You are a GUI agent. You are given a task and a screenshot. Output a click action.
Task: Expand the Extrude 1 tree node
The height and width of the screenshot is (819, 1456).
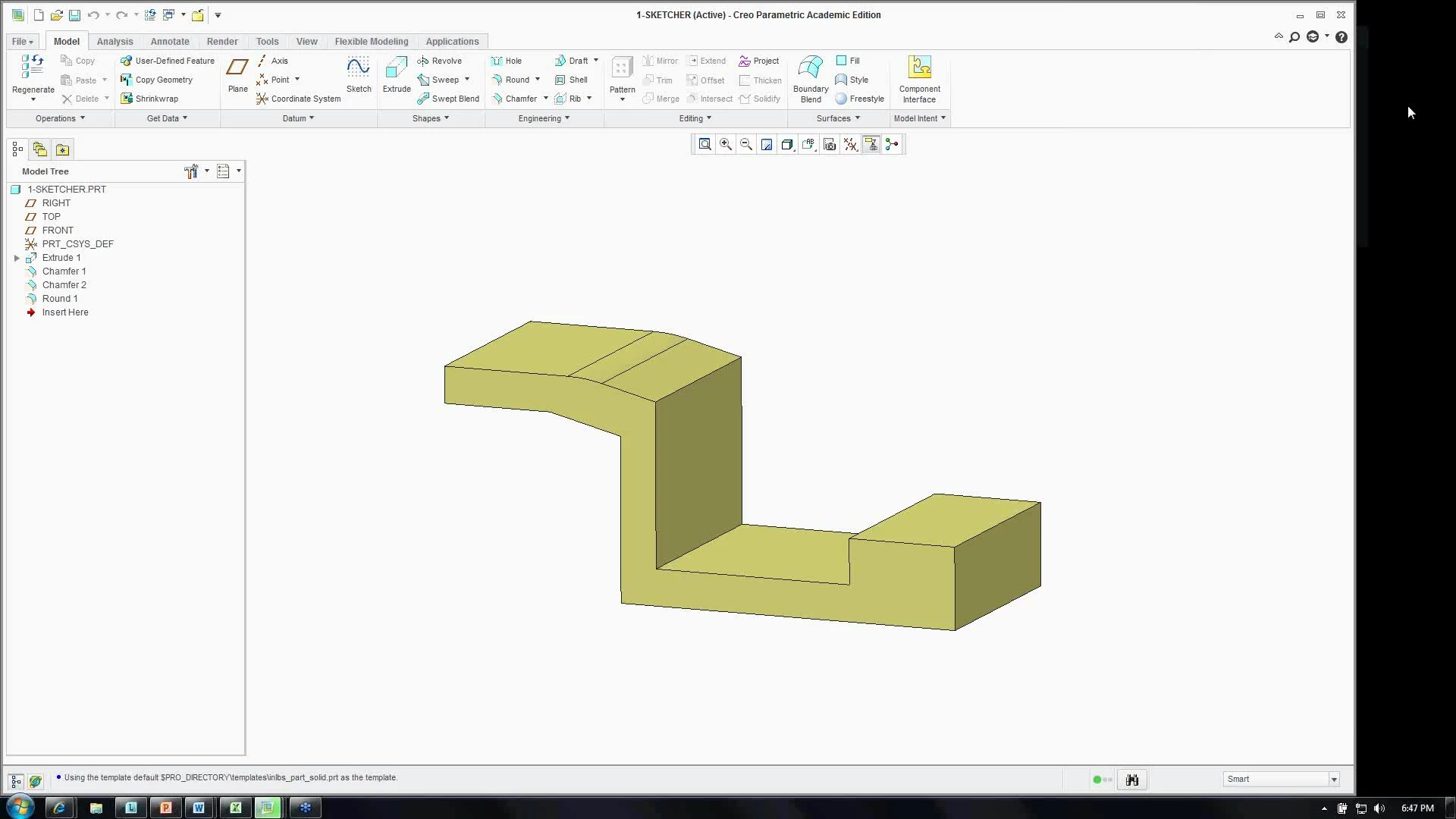17,258
